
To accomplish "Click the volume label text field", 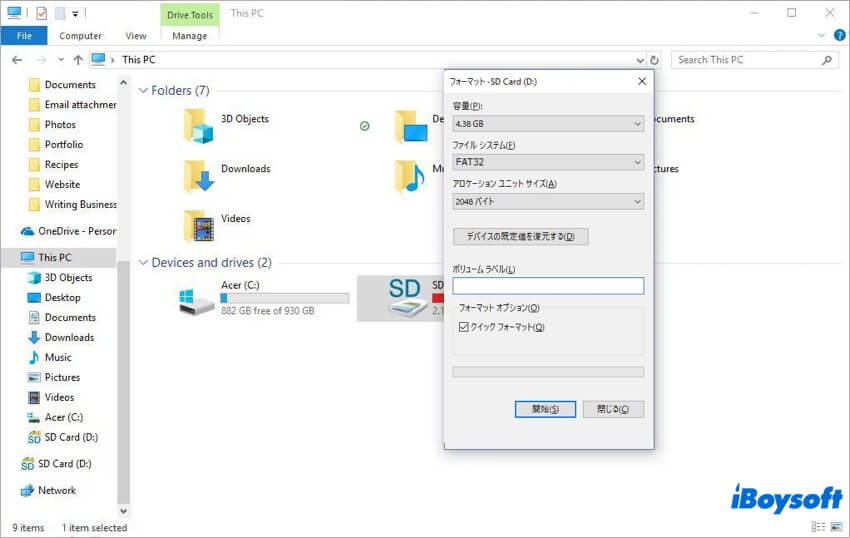I will pyautogui.click(x=548, y=286).
